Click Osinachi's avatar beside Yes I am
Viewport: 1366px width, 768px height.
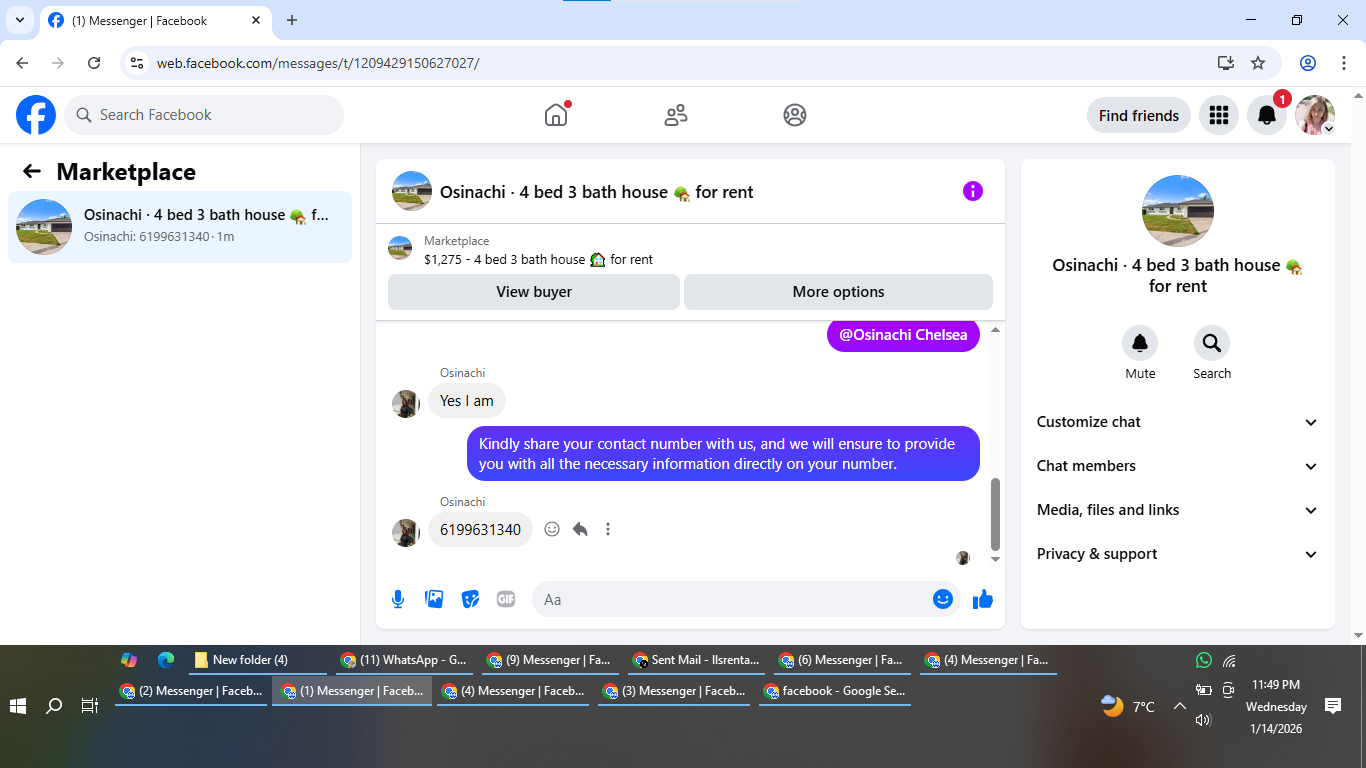pos(405,403)
